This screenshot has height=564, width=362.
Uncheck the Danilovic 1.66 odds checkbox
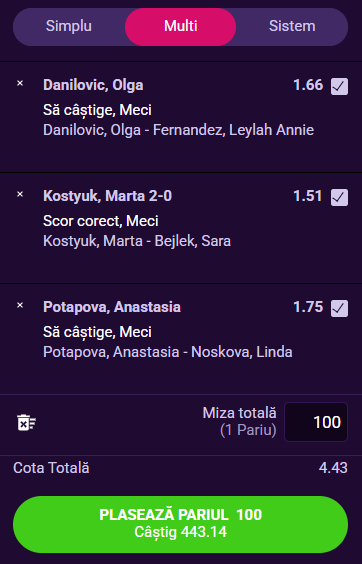(x=339, y=86)
